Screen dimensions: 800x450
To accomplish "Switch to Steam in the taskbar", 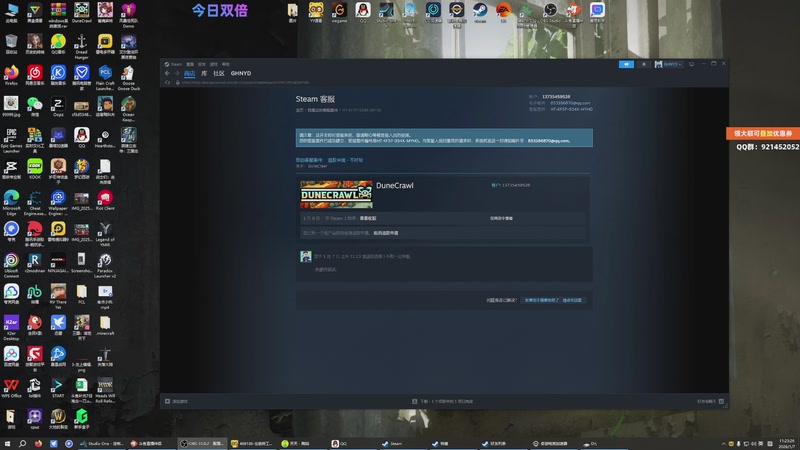I will (x=403, y=444).
